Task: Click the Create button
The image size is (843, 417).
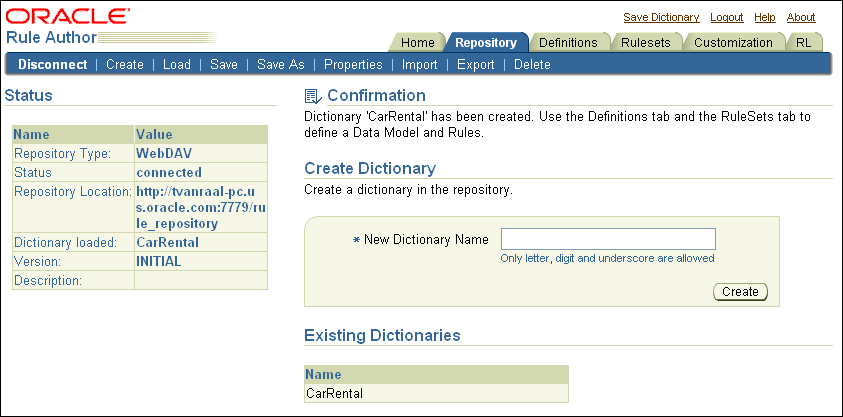Action: [x=740, y=292]
